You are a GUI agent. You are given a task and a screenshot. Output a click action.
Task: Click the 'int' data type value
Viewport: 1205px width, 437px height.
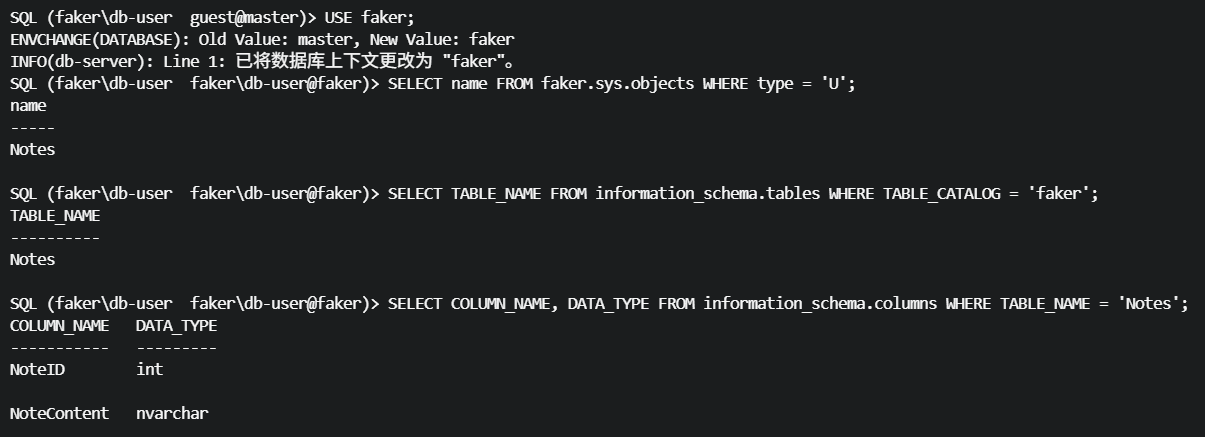149,370
